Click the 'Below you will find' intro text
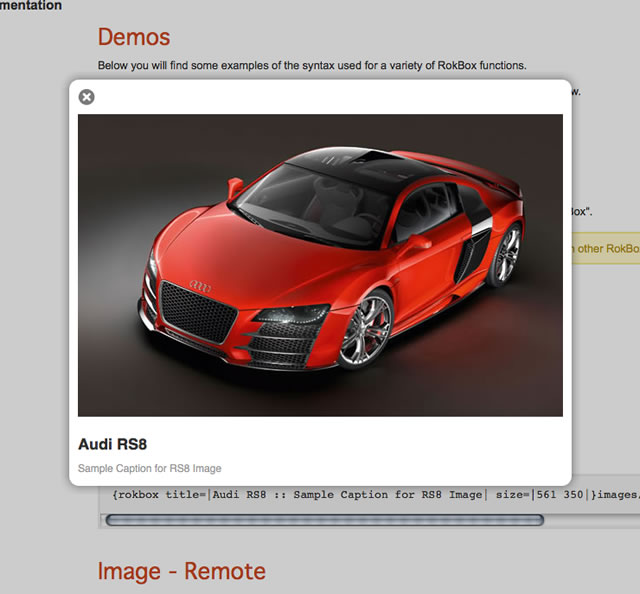The height and width of the screenshot is (594, 640). pos(311,66)
